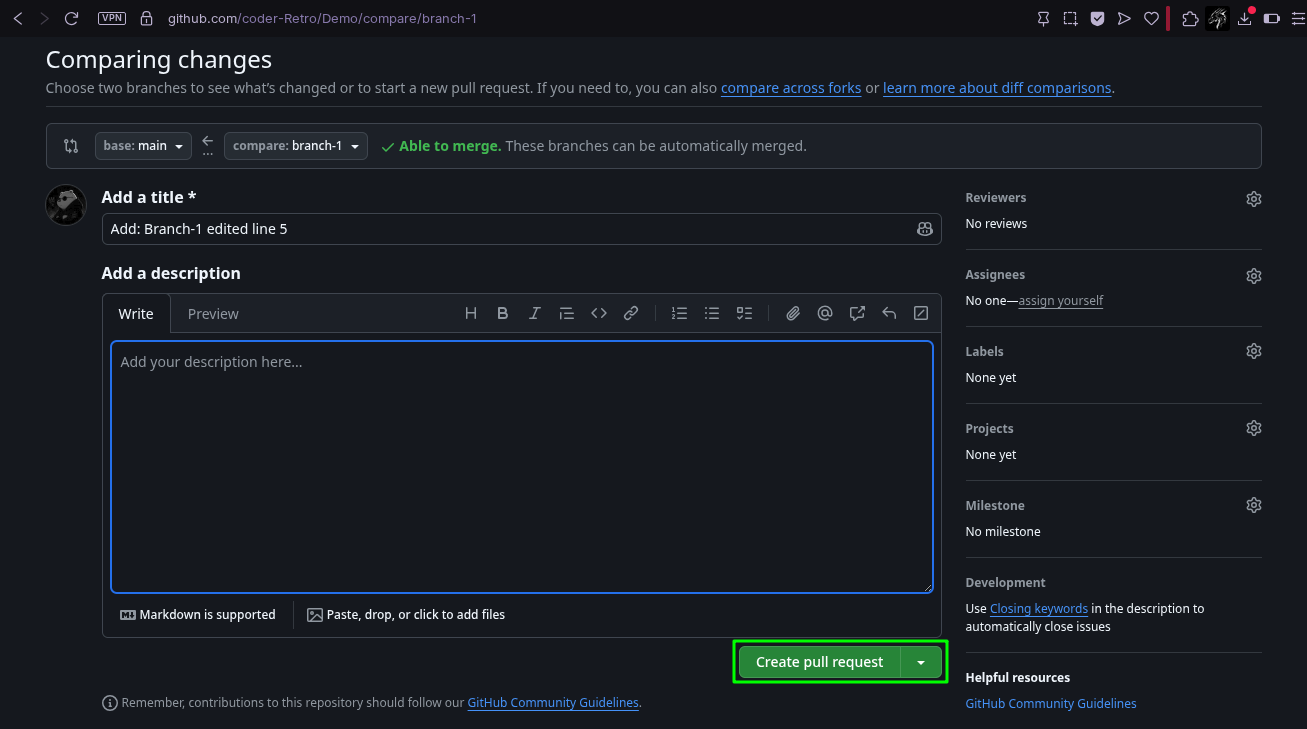The height and width of the screenshot is (729, 1307).
Task: Open compare across forks link
Action: point(791,88)
